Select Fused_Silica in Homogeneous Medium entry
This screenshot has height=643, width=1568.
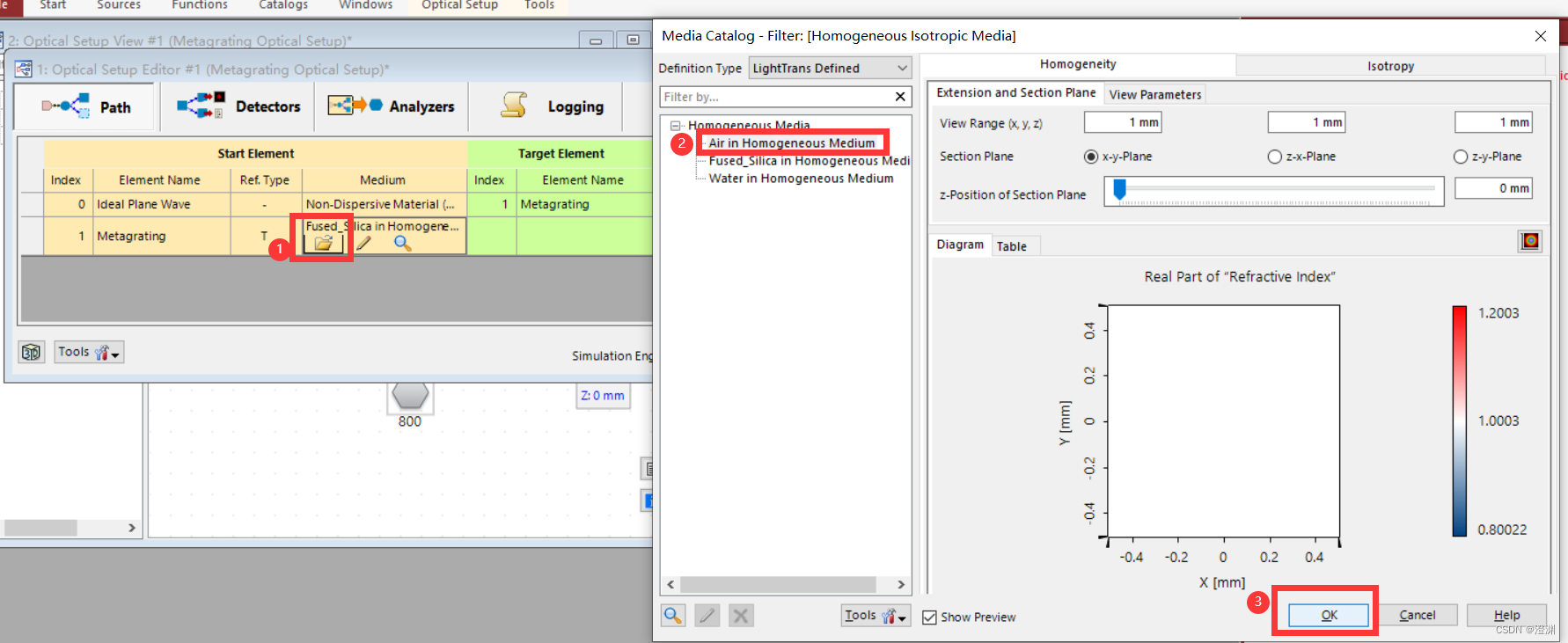810,160
